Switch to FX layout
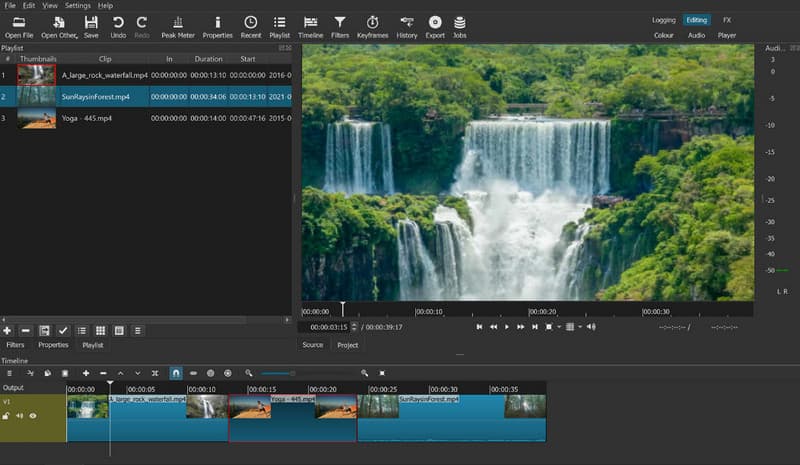Screen dimensions: 800x465 (727, 20)
